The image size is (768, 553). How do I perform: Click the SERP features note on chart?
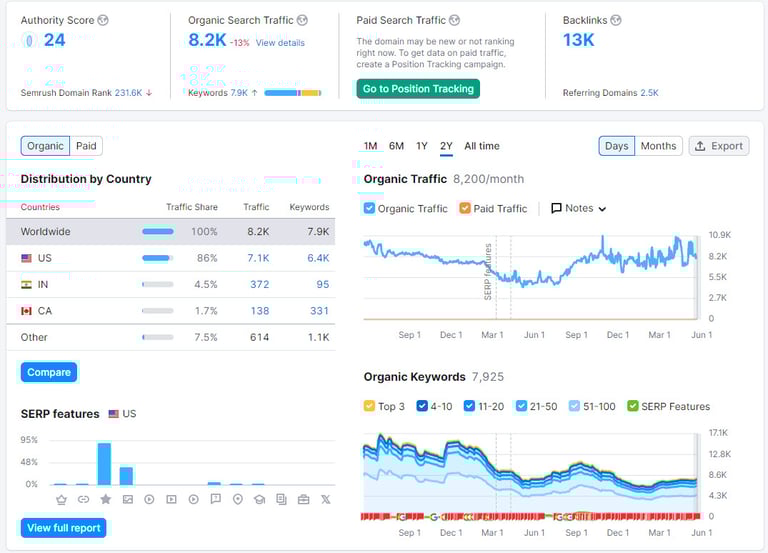(488, 272)
